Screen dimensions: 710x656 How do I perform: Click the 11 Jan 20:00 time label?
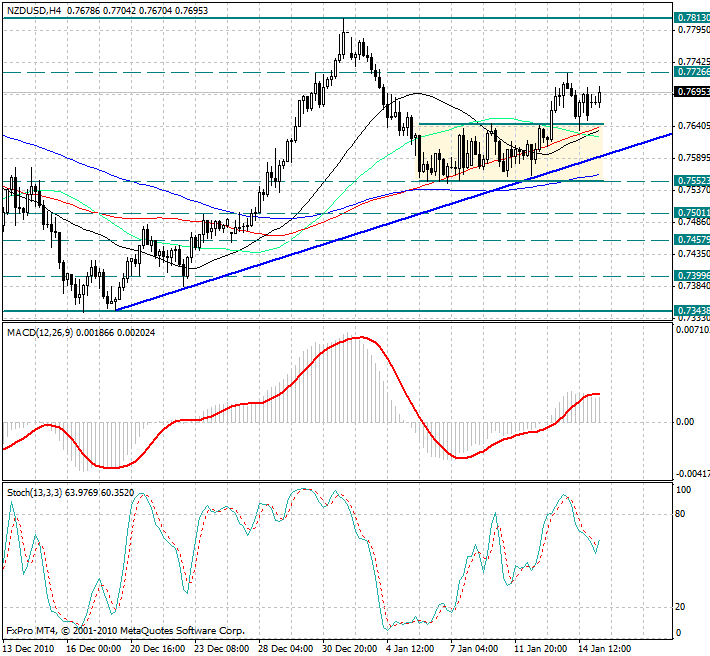click(542, 649)
